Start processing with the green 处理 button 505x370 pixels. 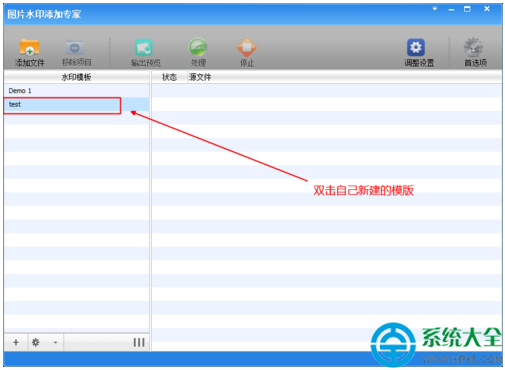coord(198,52)
